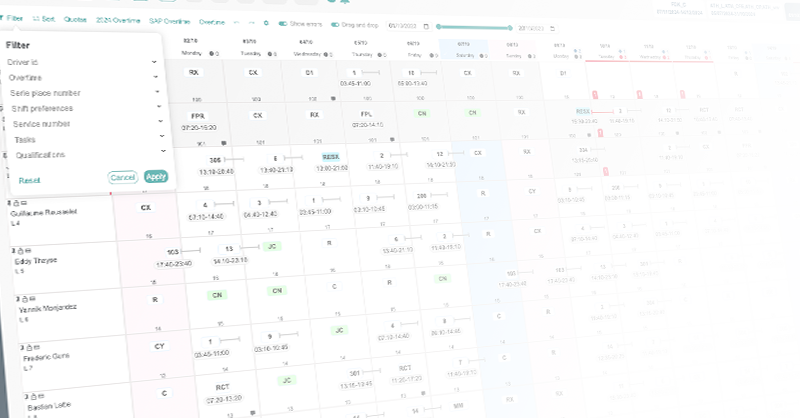This screenshot has height=418, width=800.
Task: Click the error count icon beside Thursday
Action: tap(381, 55)
